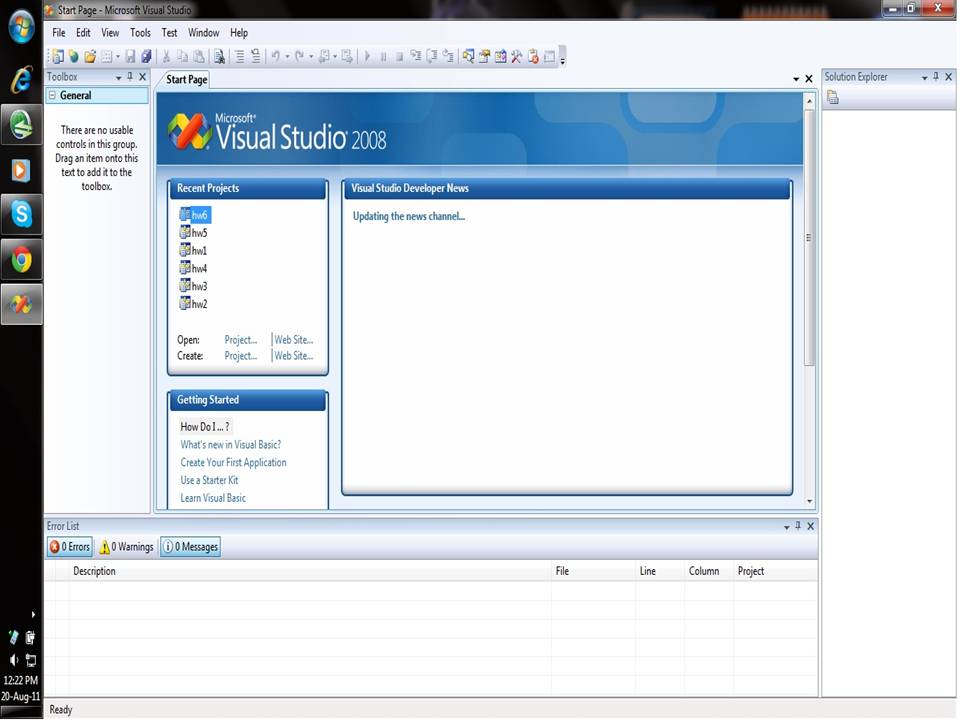This screenshot has width=960, height=720.
Task: Click the Windows Start orb
Action: pyautogui.click(x=21, y=28)
